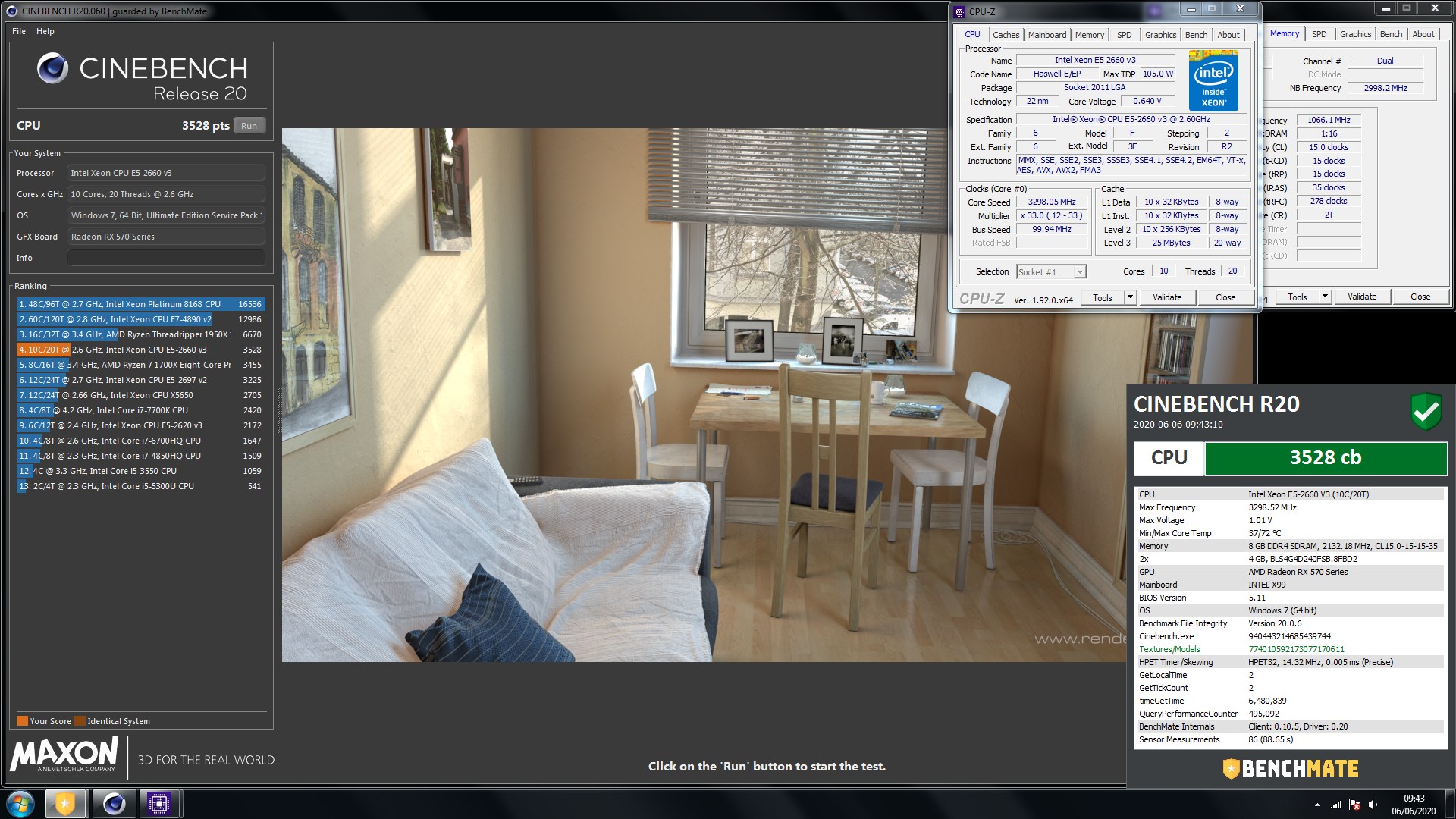Open the network signal tray icon

[1336, 805]
